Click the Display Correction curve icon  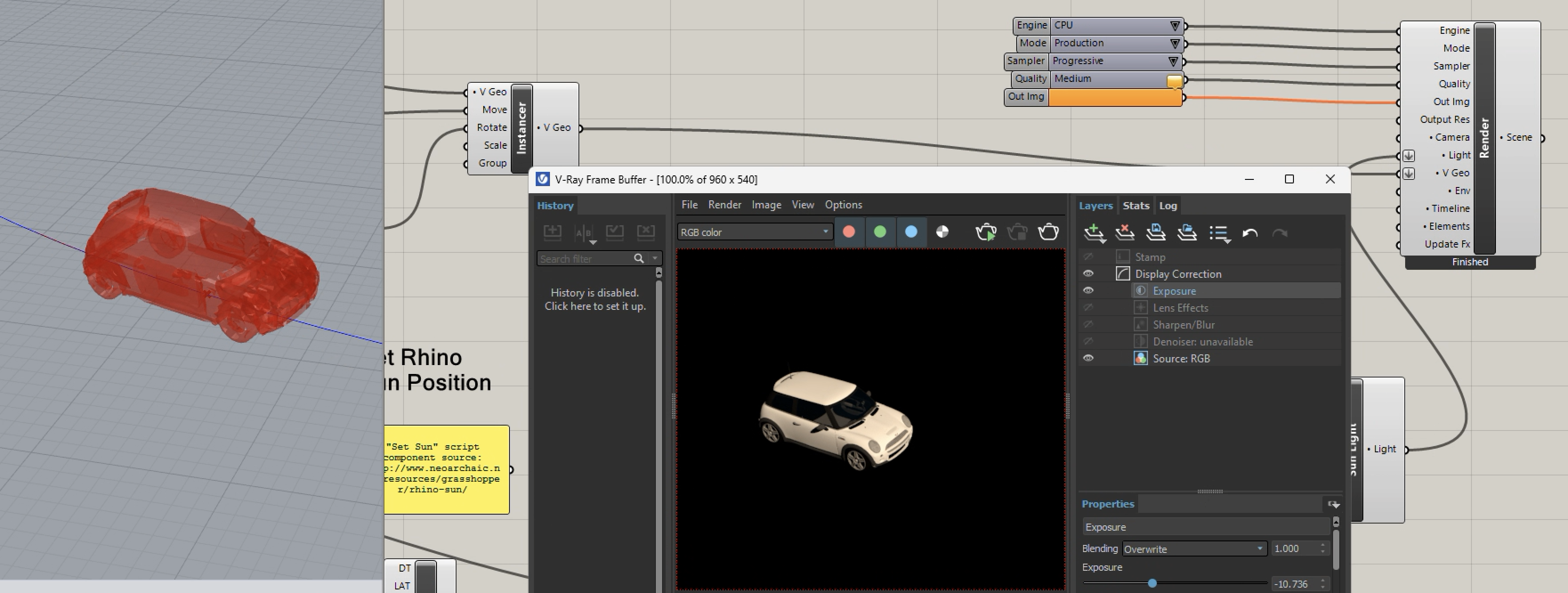pos(1123,274)
